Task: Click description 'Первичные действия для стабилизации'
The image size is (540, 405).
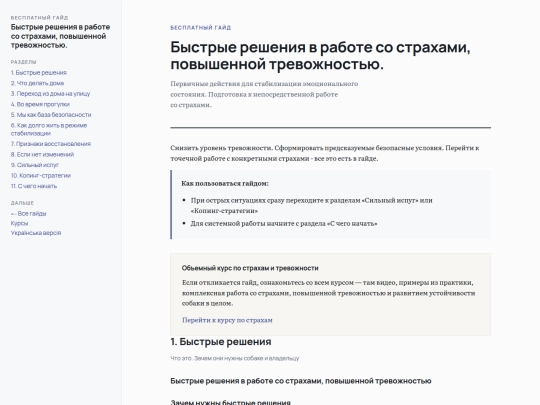Action: 264,94
